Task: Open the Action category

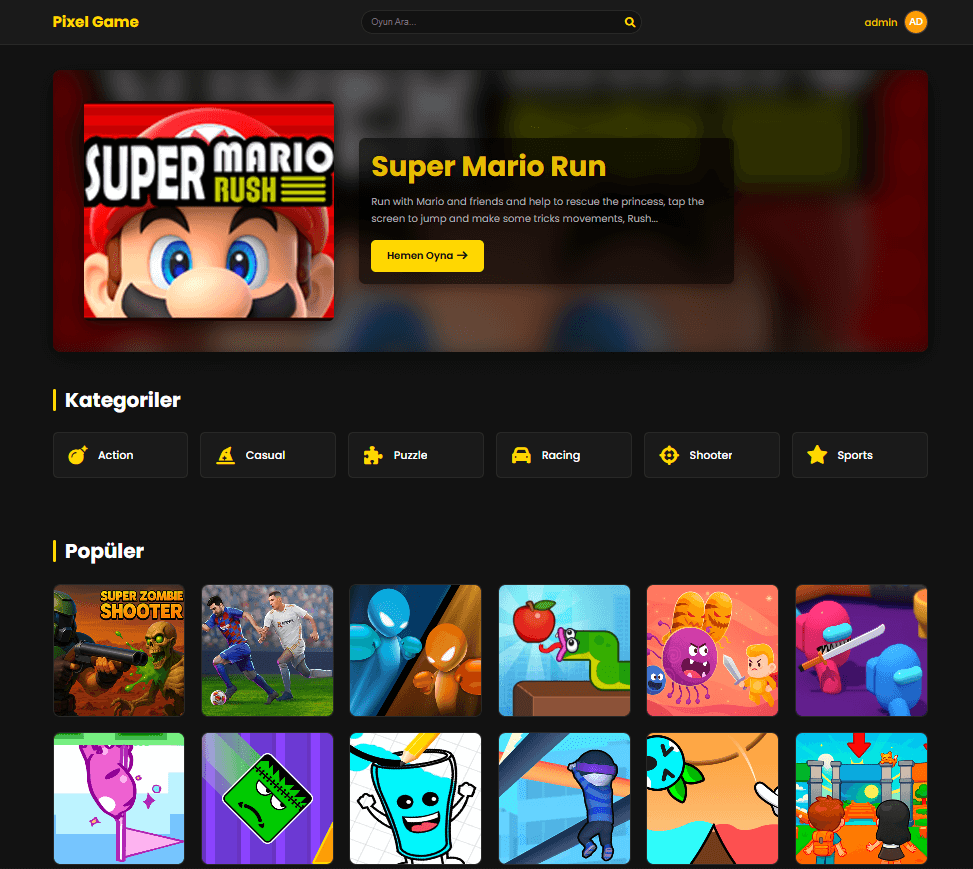Action: pos(120,455)
